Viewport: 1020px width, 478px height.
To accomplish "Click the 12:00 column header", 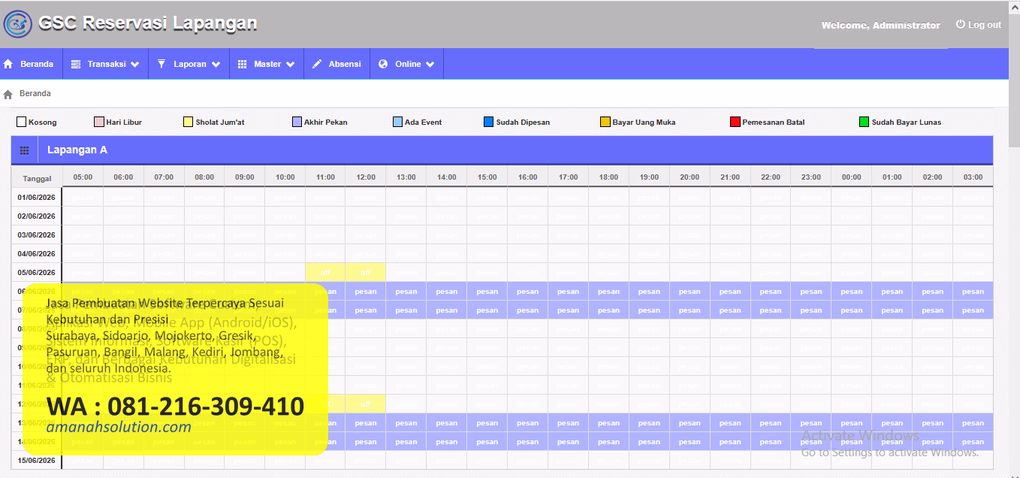I will click(366, 178).
